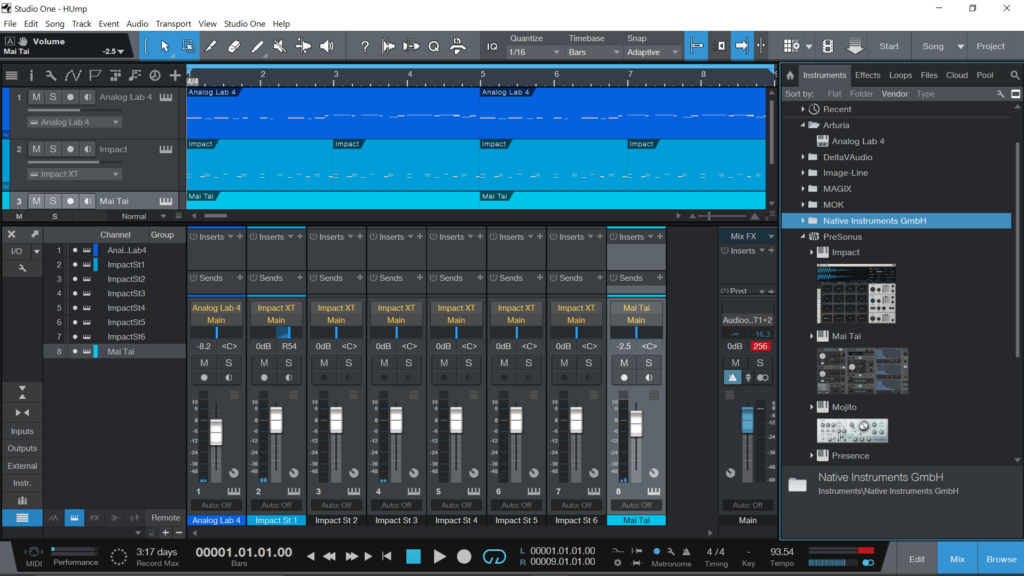This screenshot has width=1024, height=576.
Task: Click the loop toggle in transport
Action: (494, 557)
